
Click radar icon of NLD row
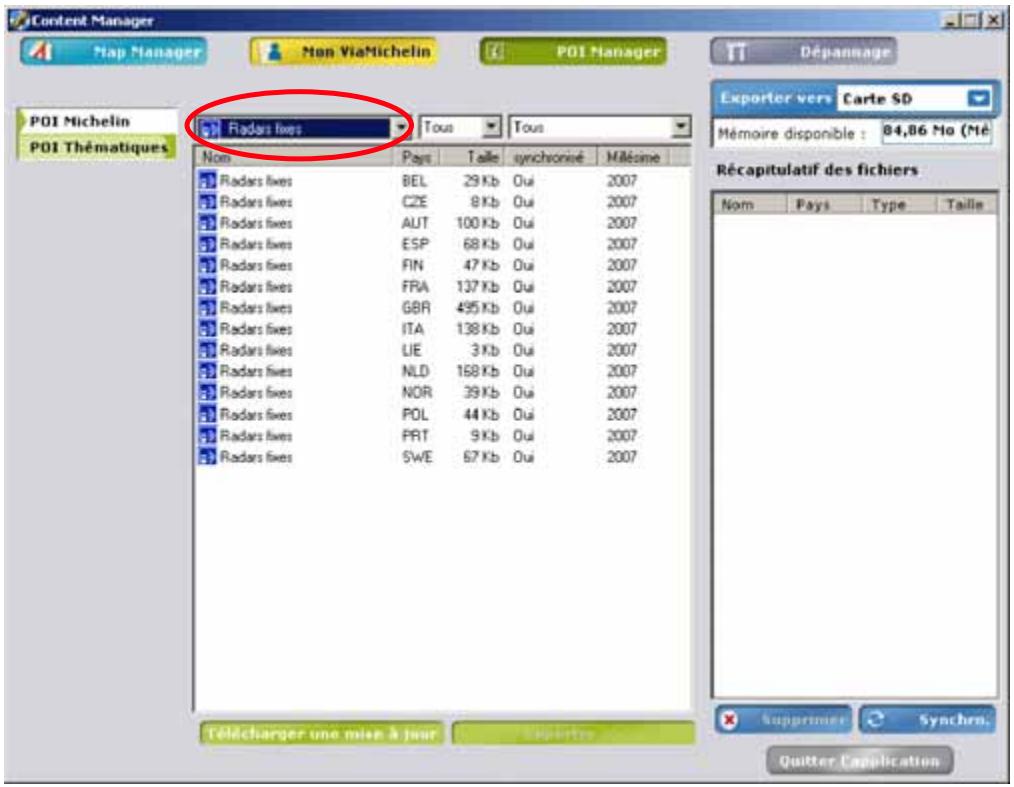(x=208, y=371)
